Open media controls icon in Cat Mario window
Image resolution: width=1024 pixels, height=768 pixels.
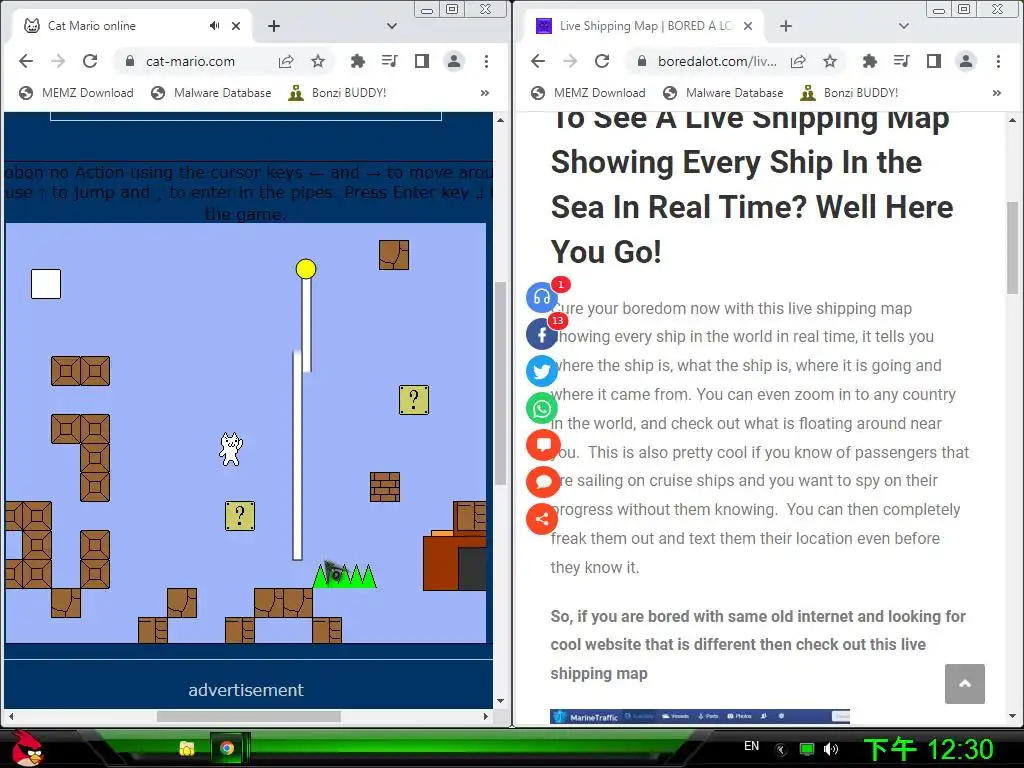pos(390,61)
